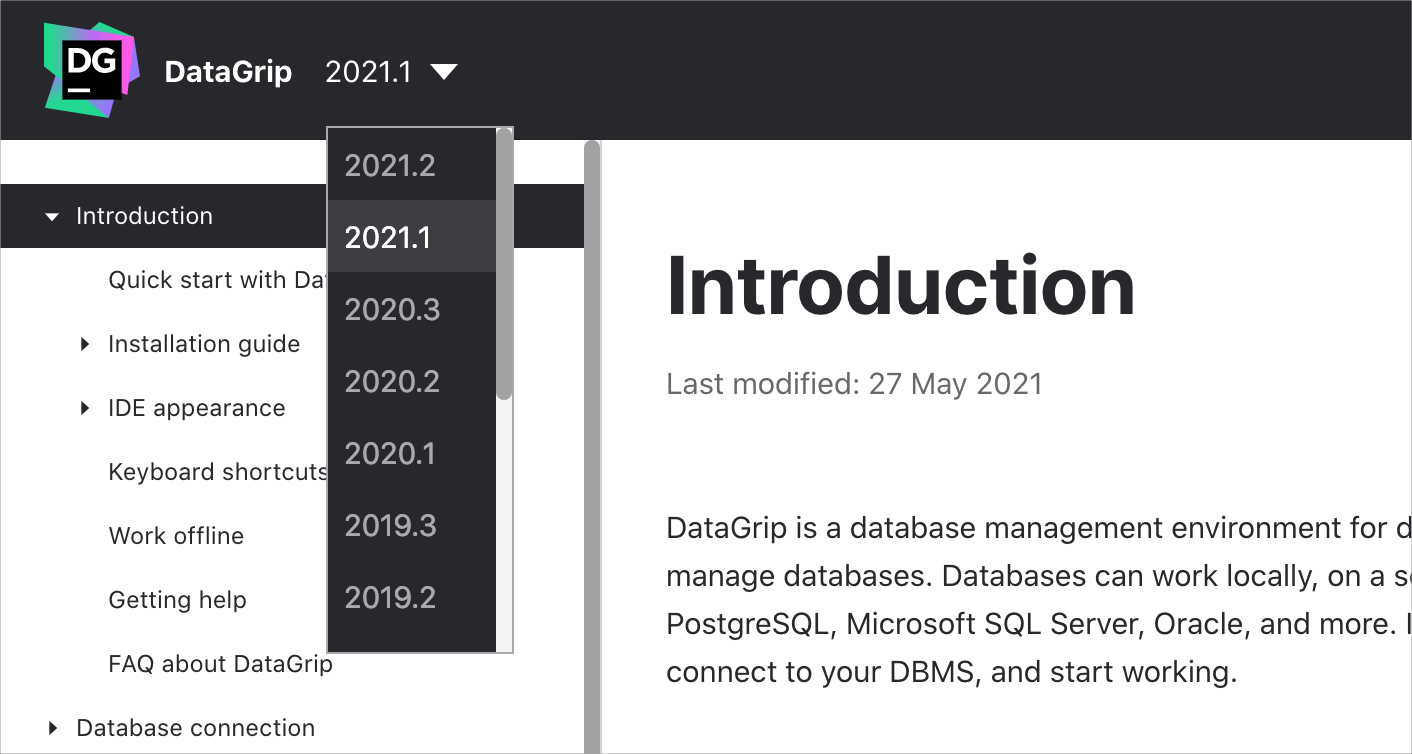Select version 2020.3 from the list
This screenshot has height=754, width=1412.
point(392,310)
